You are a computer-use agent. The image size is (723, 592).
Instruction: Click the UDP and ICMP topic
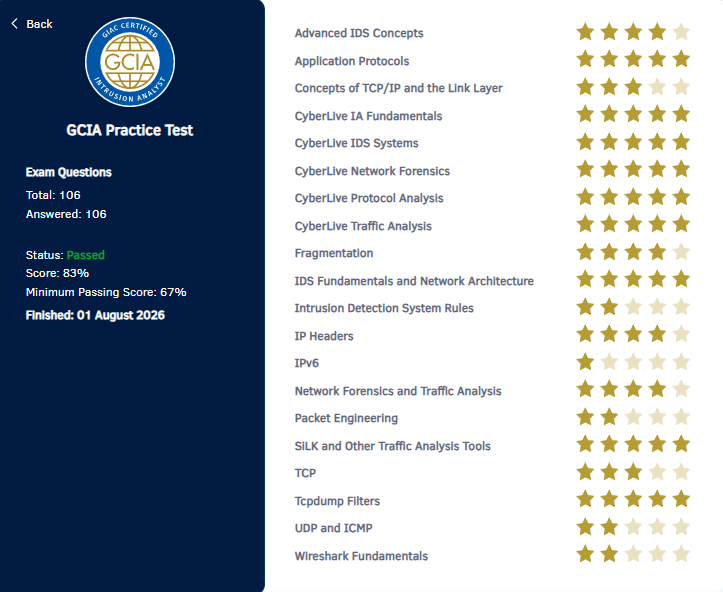[x=333, y=528]
